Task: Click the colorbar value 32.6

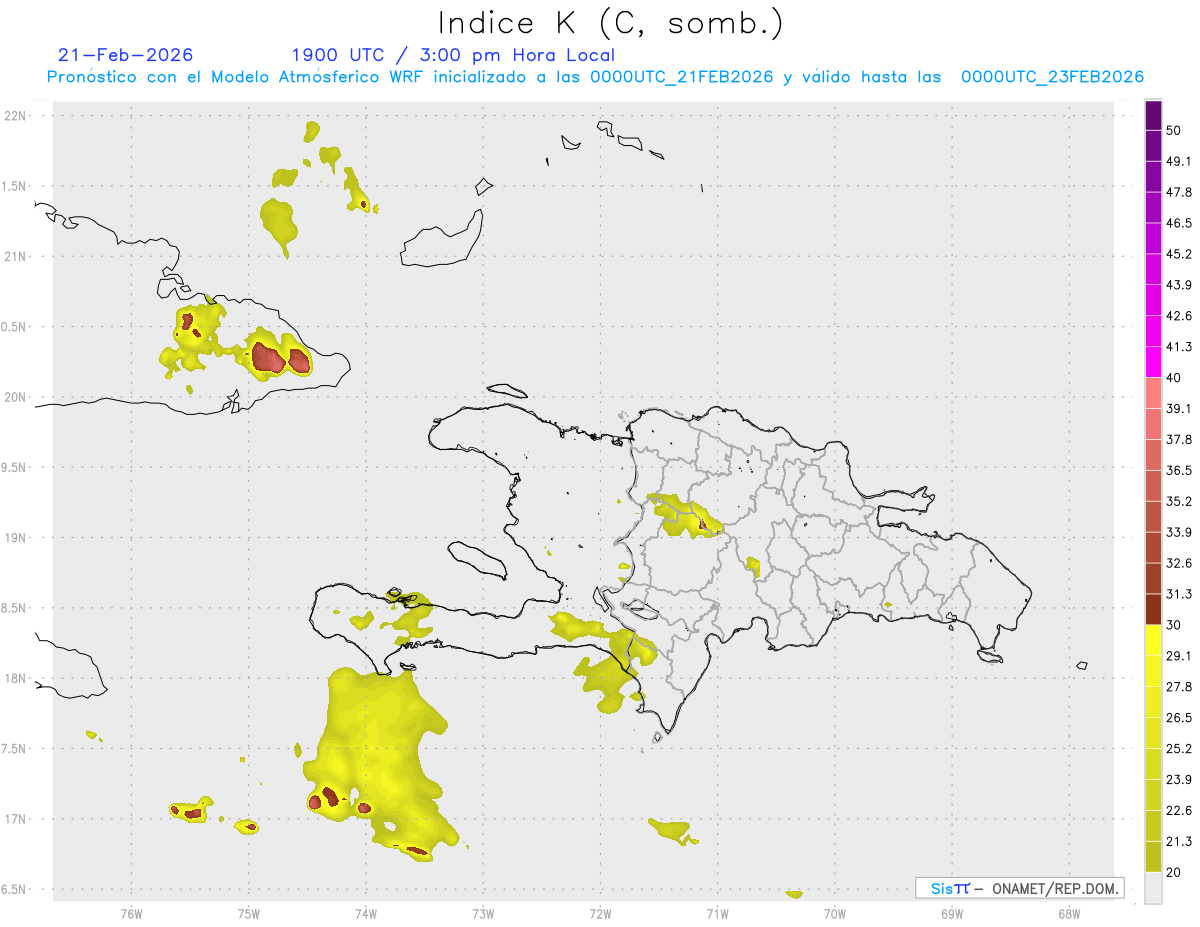Action: coord(1179,563)
